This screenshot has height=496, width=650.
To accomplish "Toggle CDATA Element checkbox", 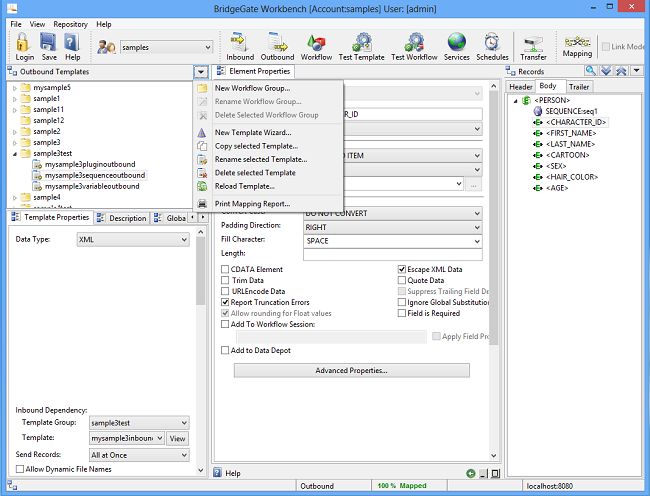I will tap(225, 269).
